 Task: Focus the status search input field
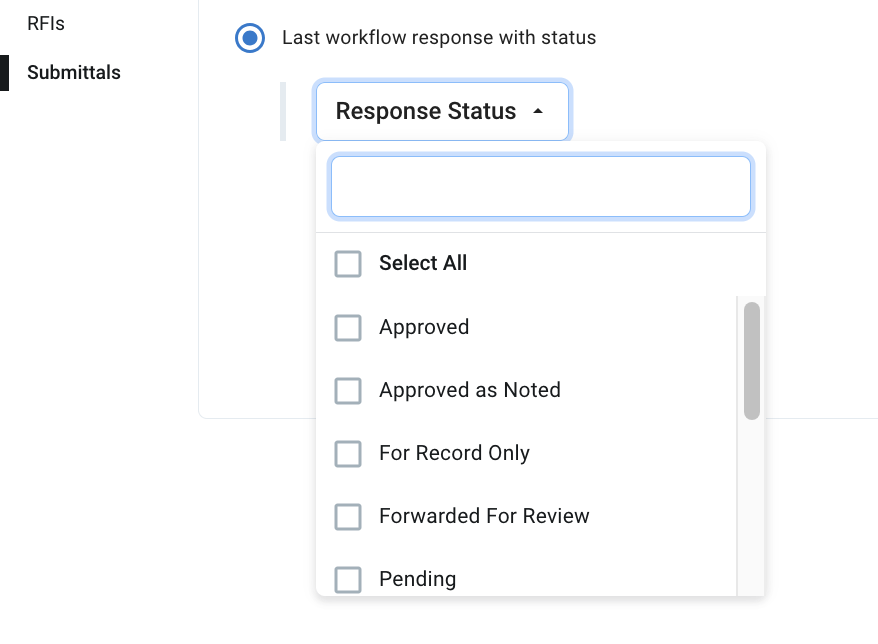(x=540, y=187)
